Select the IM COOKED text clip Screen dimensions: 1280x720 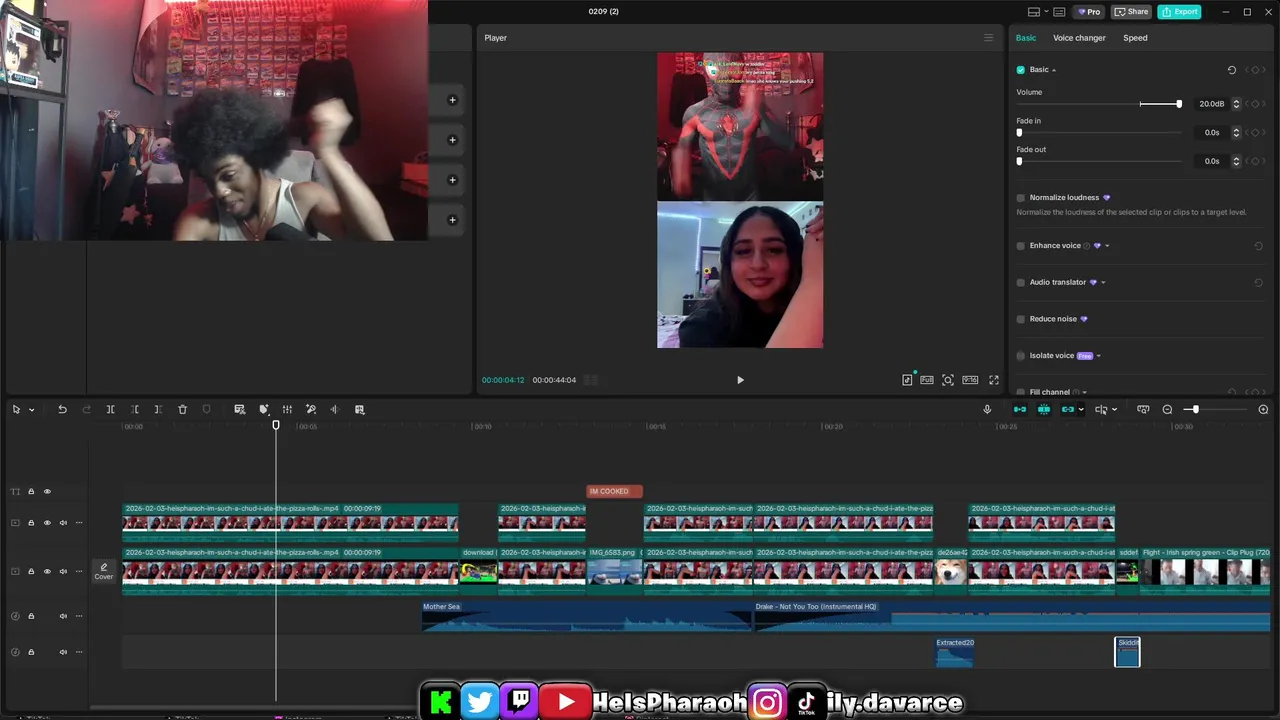614,491
